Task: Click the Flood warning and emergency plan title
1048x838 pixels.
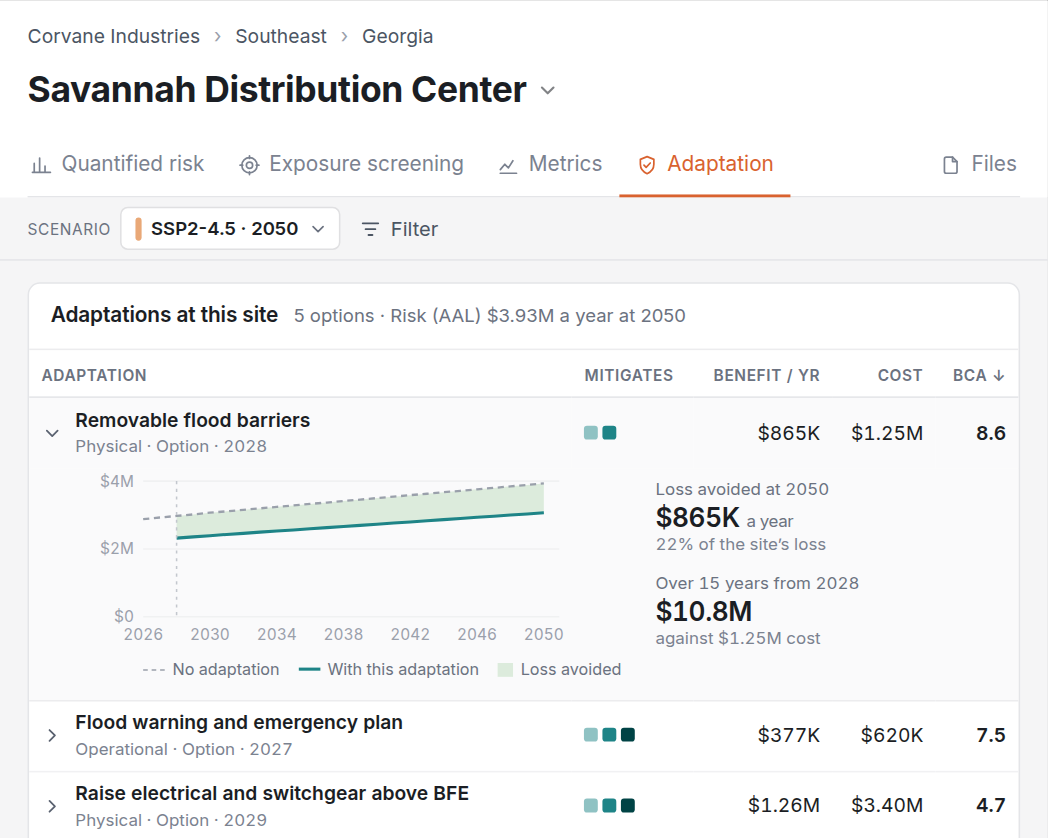Action: coord(239,722)
